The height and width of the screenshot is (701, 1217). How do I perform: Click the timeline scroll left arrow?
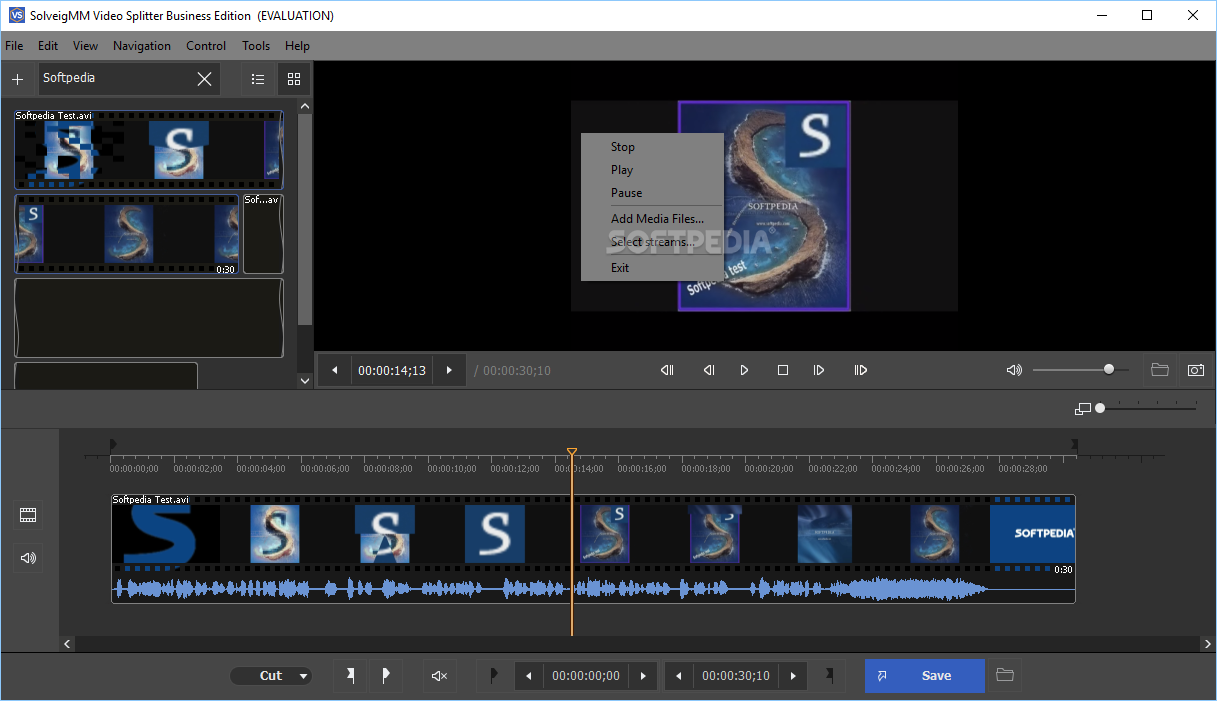[68, 645]
